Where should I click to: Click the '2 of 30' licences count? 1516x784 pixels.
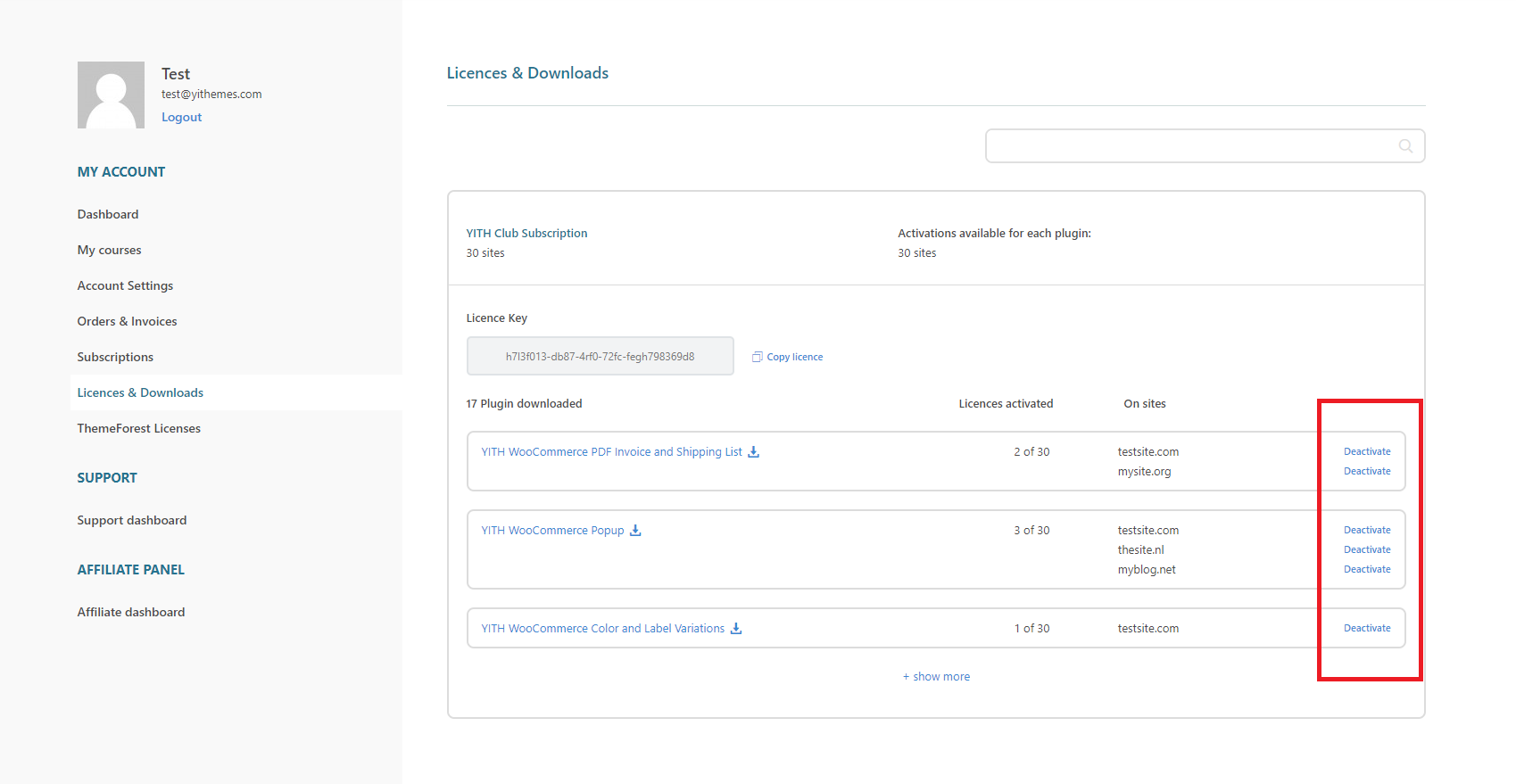pyautogui.click(x=1031, y=452)
